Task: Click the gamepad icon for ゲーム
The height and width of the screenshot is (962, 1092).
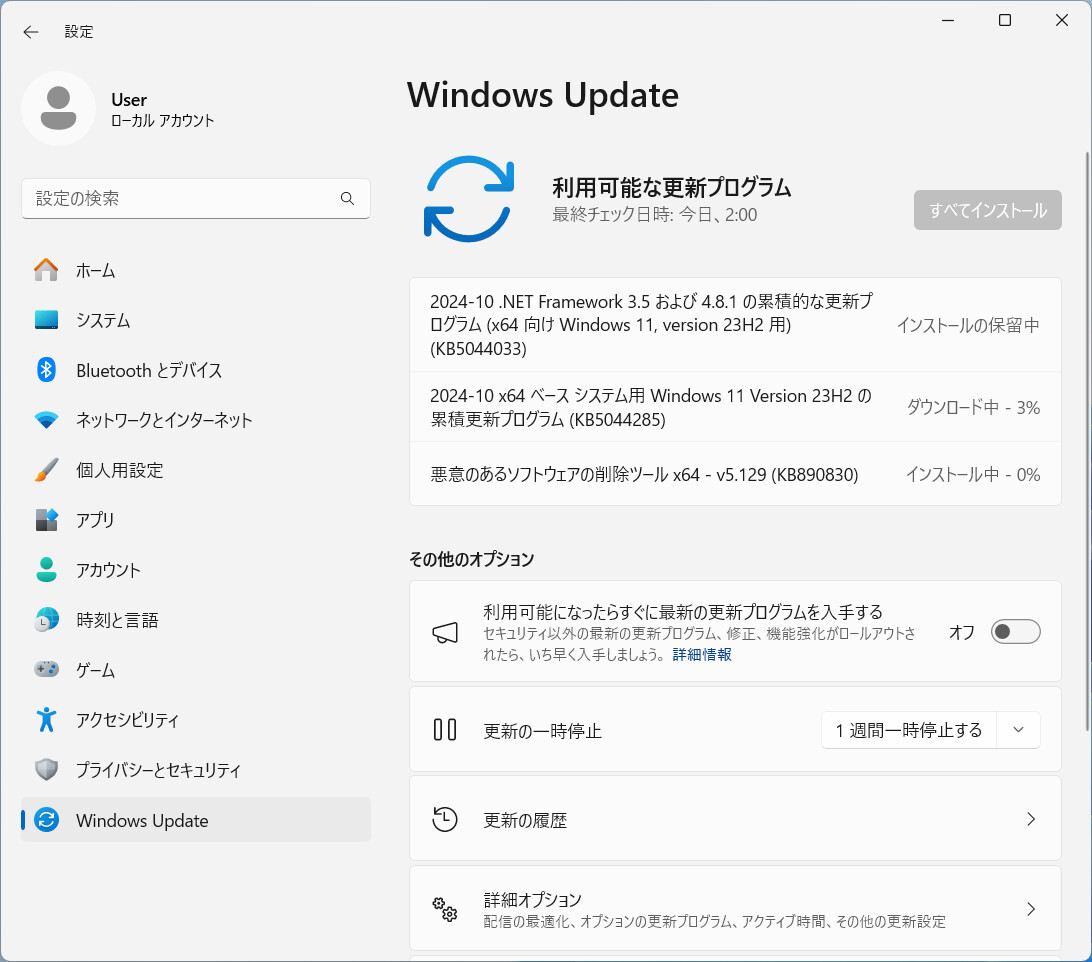Action: point(46,669)
